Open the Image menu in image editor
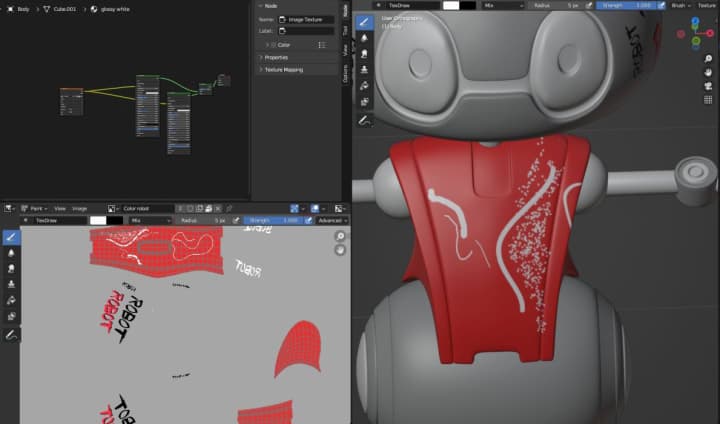Image resolution: width=720 pixels, height=424 pixels. (x=79, y=208)
